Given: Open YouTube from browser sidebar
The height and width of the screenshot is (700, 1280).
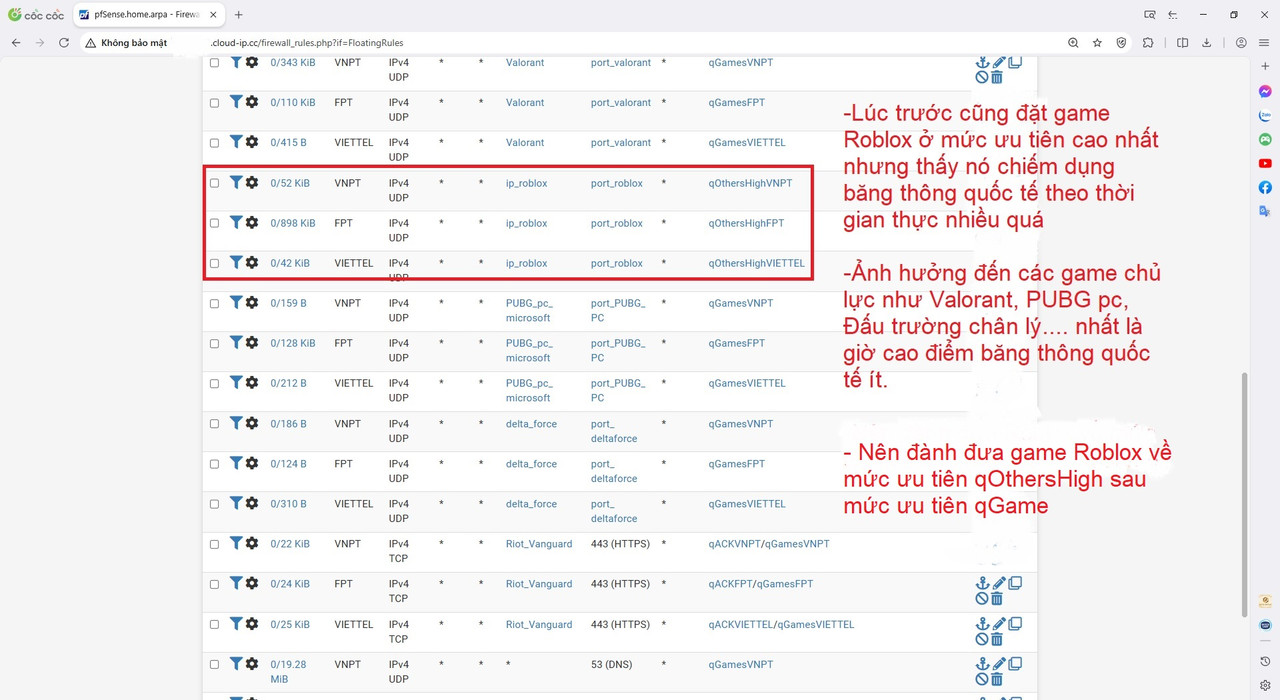Looking at the screenshot, I should [1265, 163].
